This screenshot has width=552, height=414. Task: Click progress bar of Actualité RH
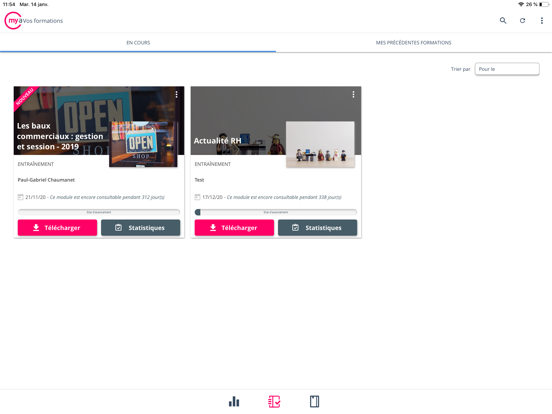pyautogui.click(x=276, y=212)
